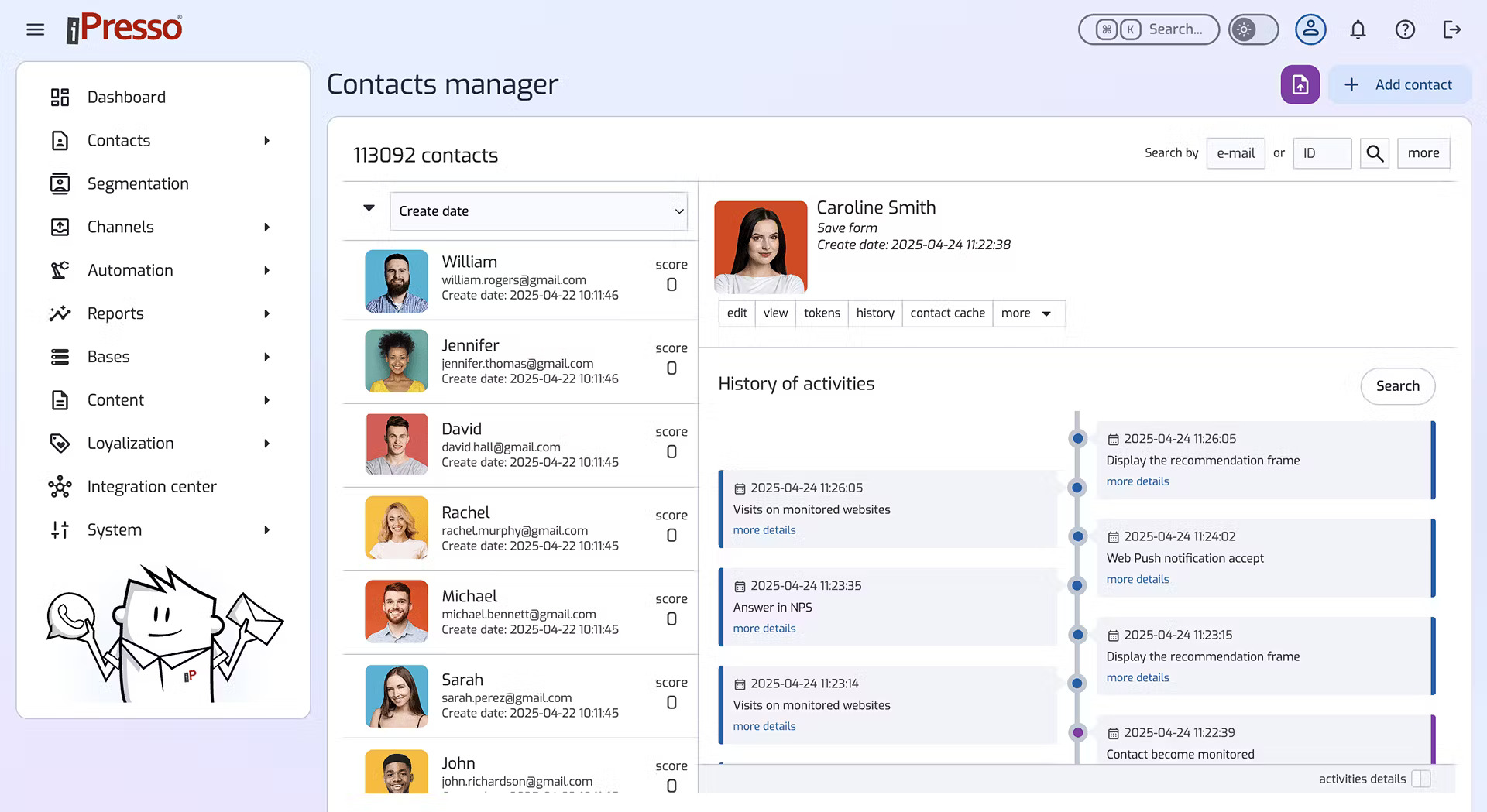Toggle the activities details checkbox
This screenshot has height=812, width=1487.
click(x=1421, y=779)
